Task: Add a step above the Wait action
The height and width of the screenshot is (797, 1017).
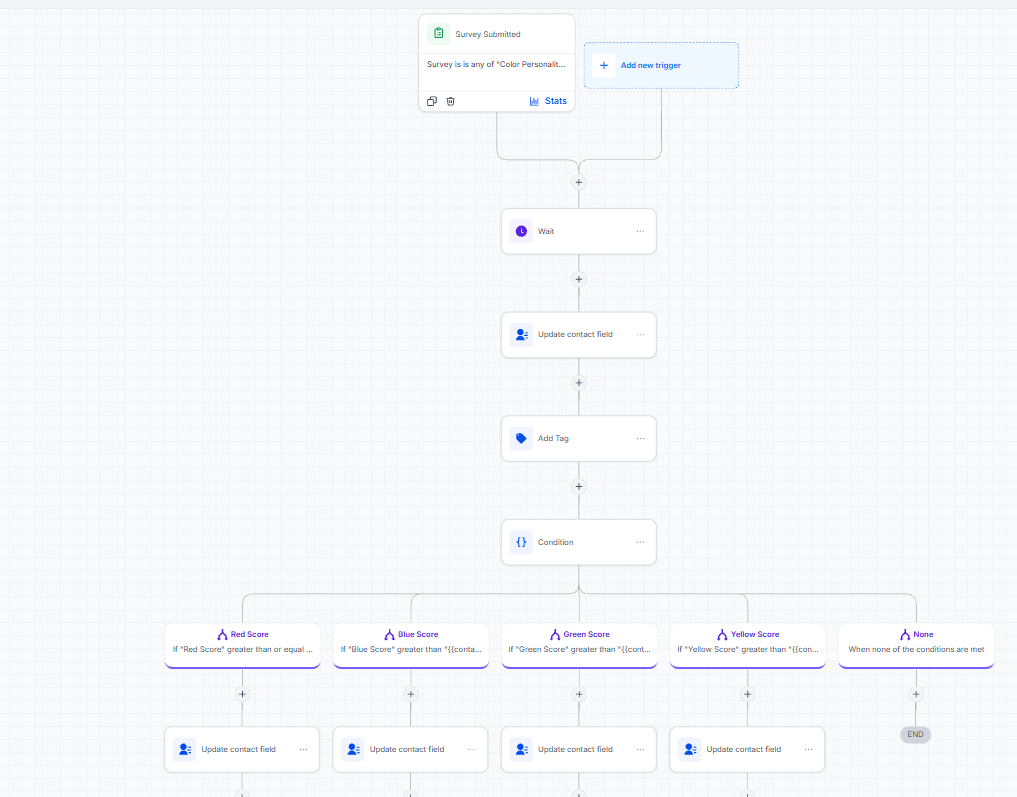Action: [579, 182]
